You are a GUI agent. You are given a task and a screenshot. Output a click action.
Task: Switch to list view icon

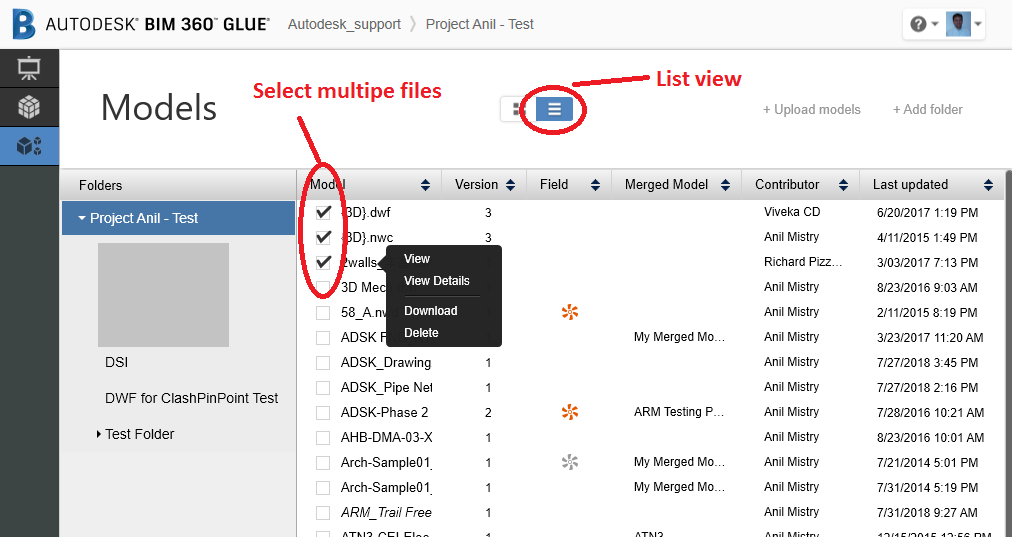tap(554, 109)
